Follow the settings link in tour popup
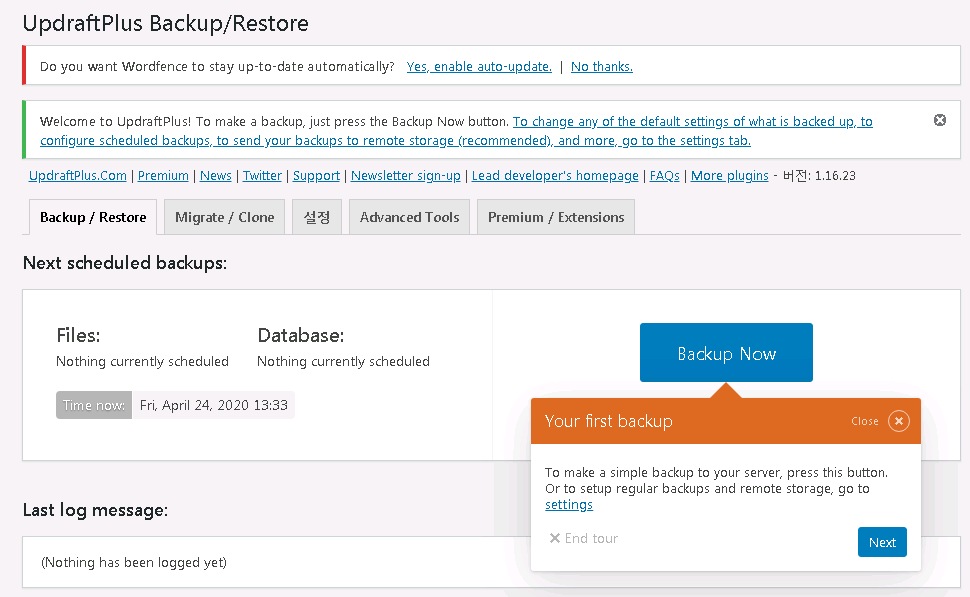 coord(569,505)
